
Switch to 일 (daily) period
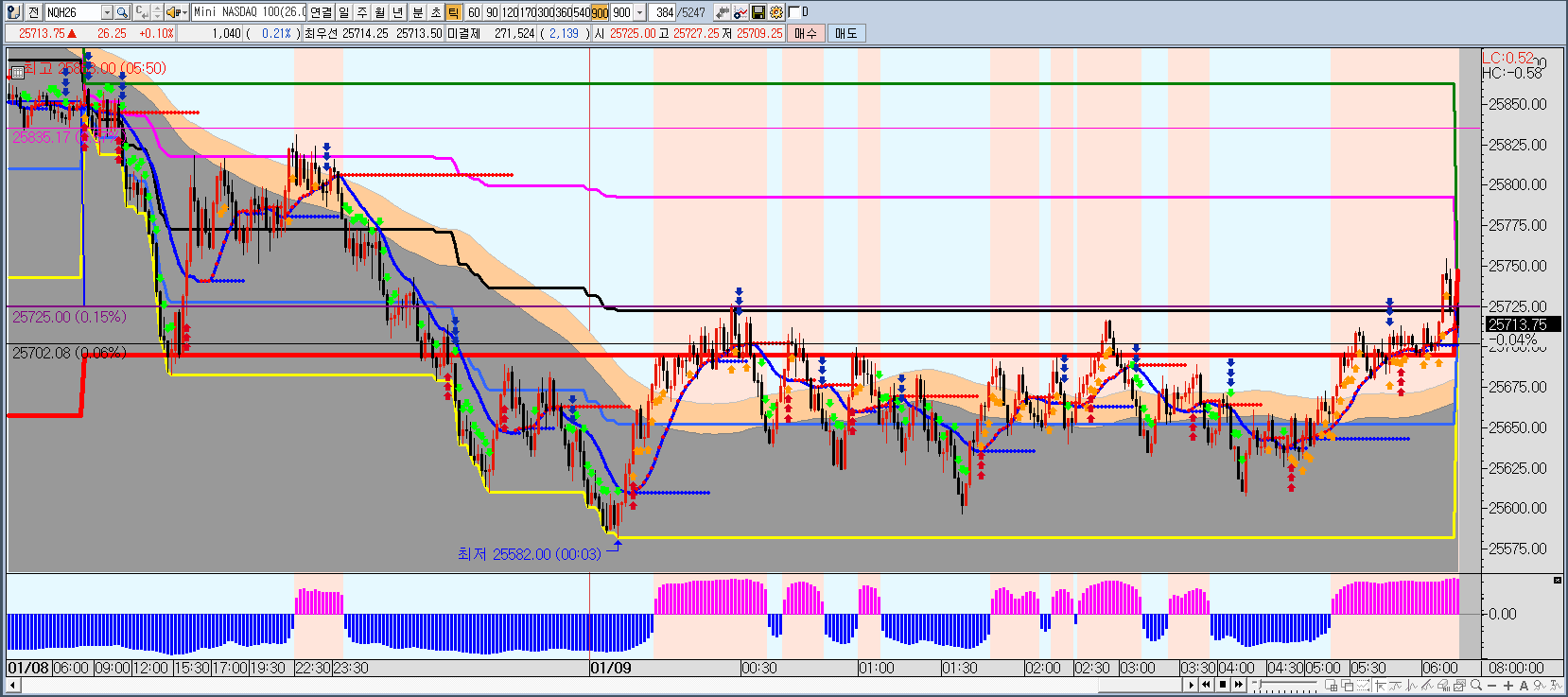(343, 12)
